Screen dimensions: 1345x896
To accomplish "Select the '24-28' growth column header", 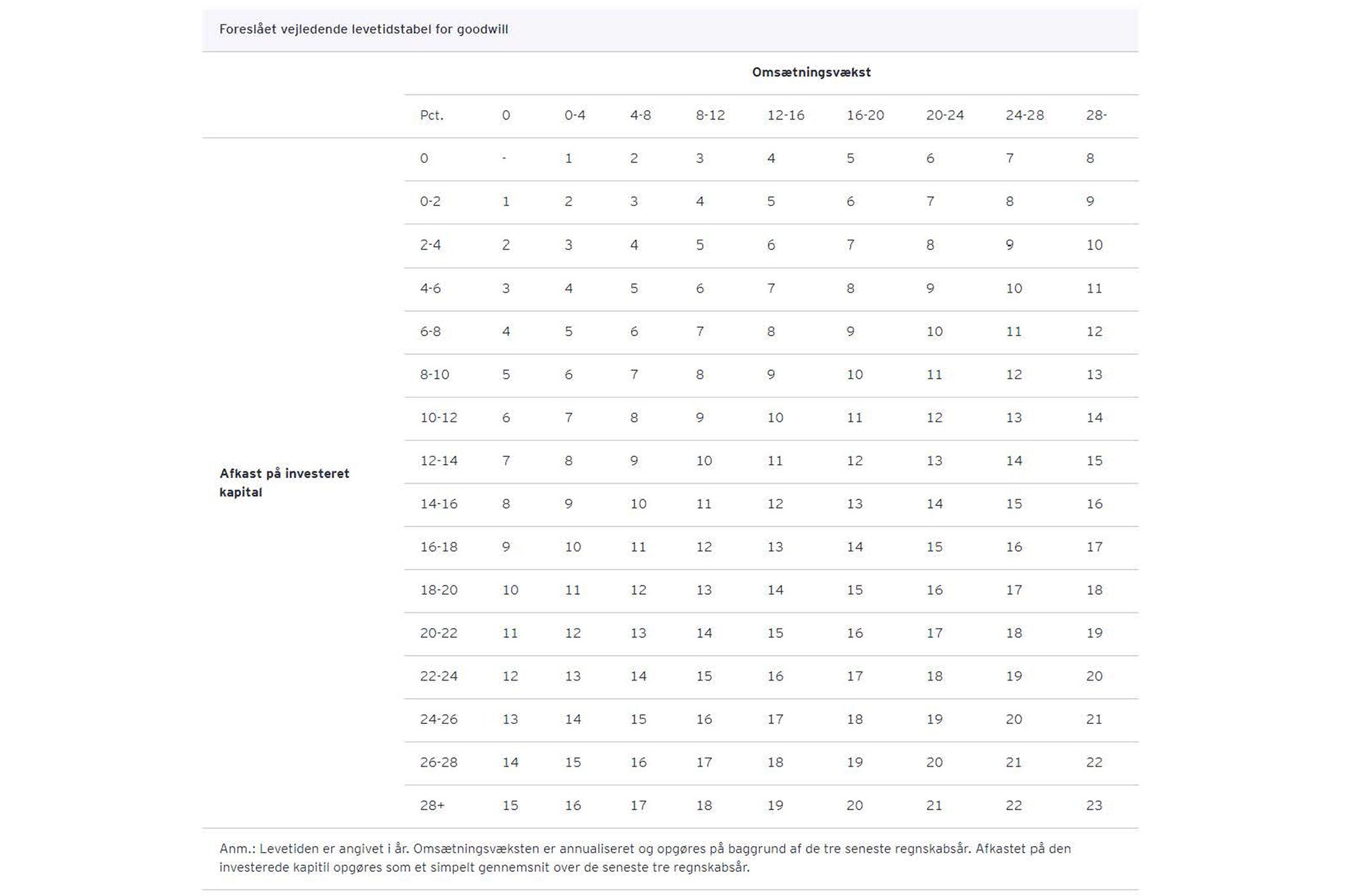I will pos(1024,116).
